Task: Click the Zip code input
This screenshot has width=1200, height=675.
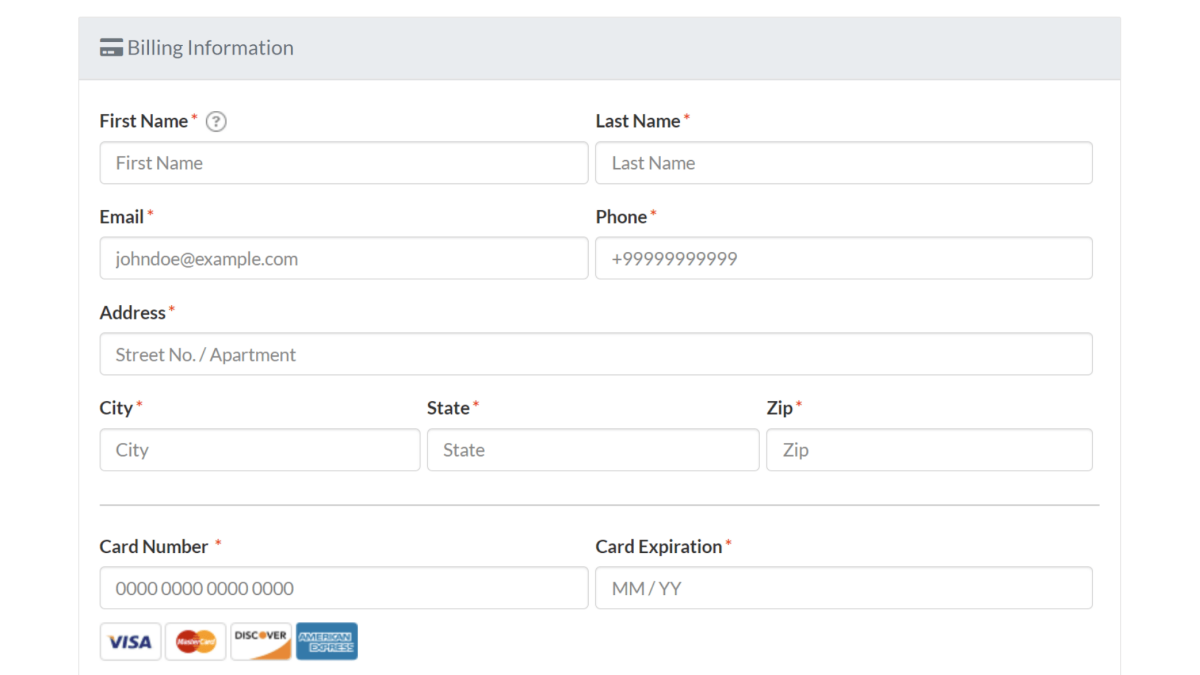Action: [929, 450]
